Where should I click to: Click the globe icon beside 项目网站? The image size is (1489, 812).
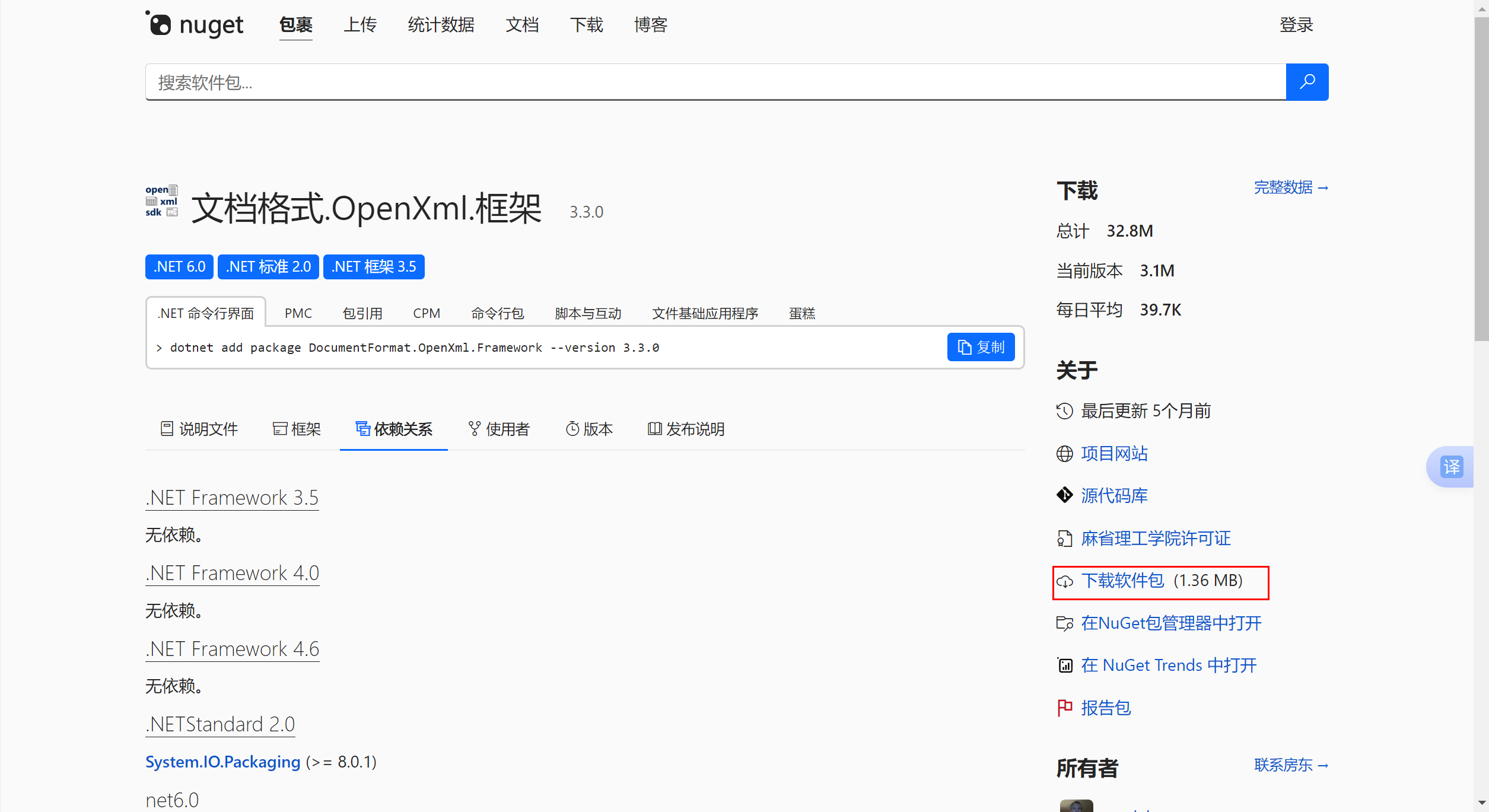1065,454
